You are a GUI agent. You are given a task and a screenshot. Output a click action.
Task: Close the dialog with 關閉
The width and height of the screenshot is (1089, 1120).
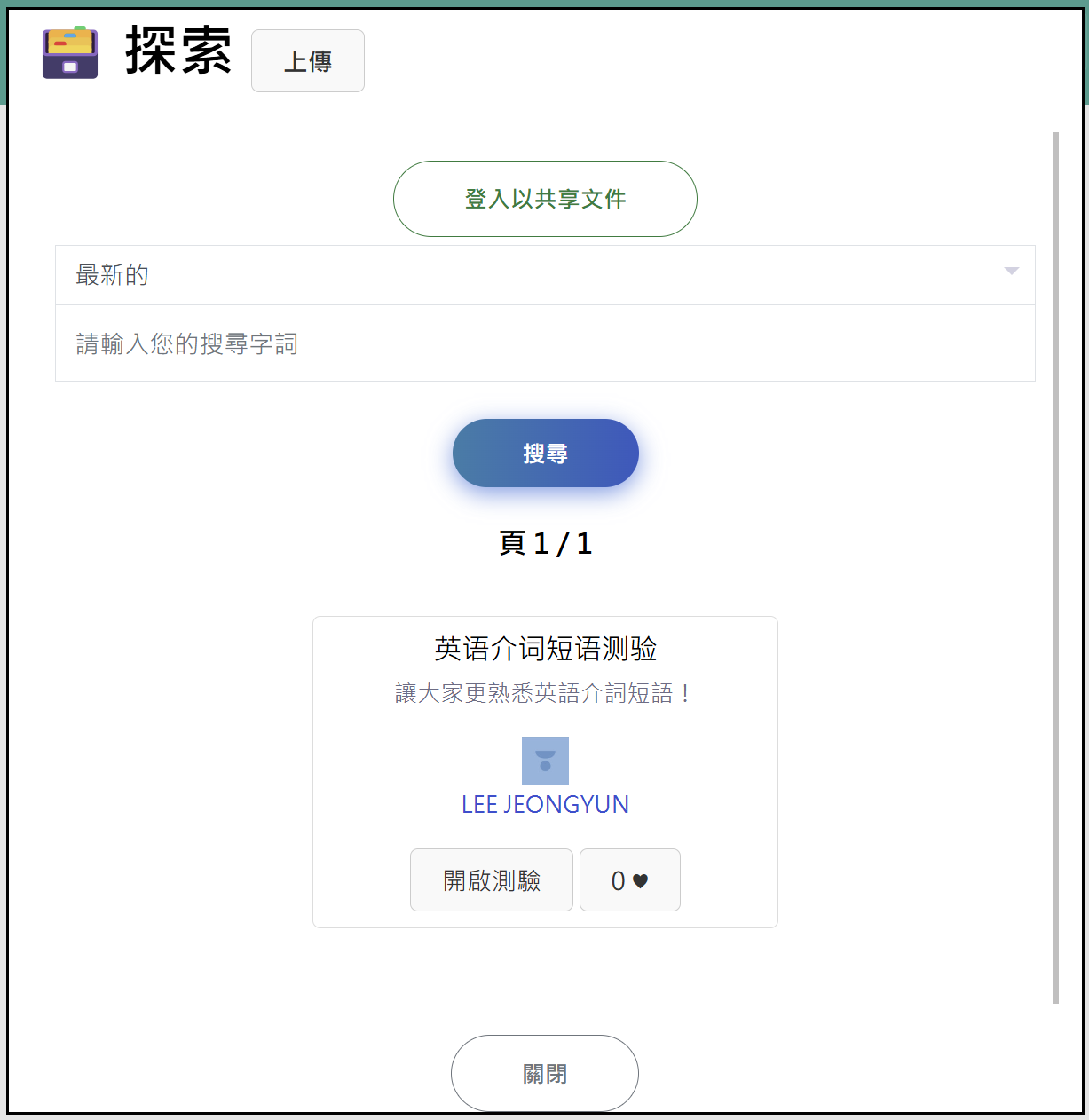click(545, 1074)
